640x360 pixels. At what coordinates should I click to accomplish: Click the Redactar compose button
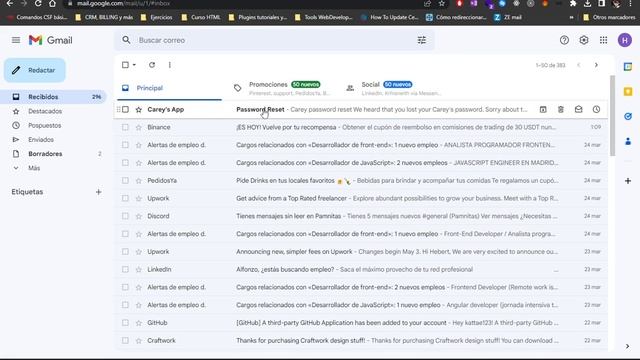coord(35,70)
